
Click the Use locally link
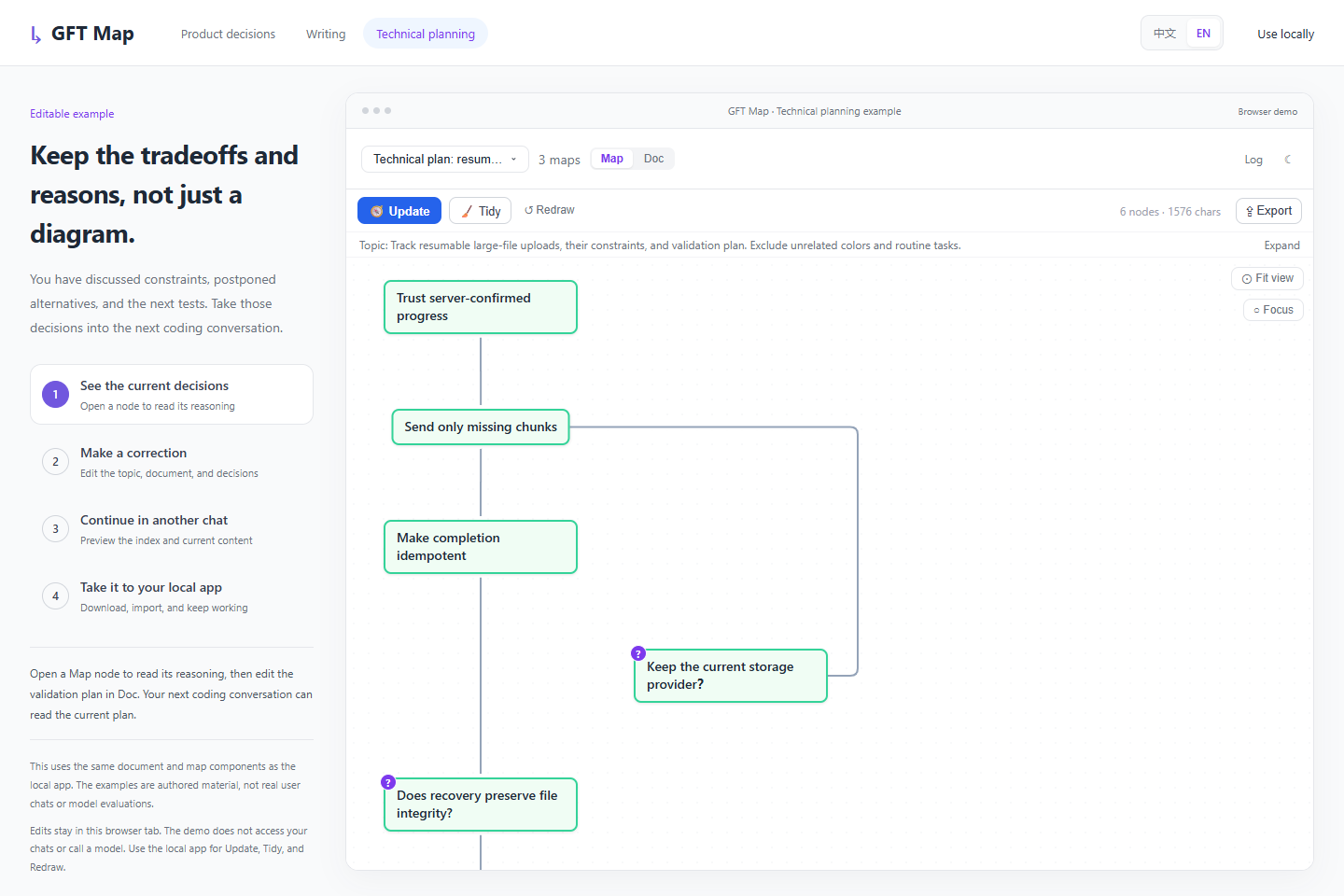point(1285,34)
